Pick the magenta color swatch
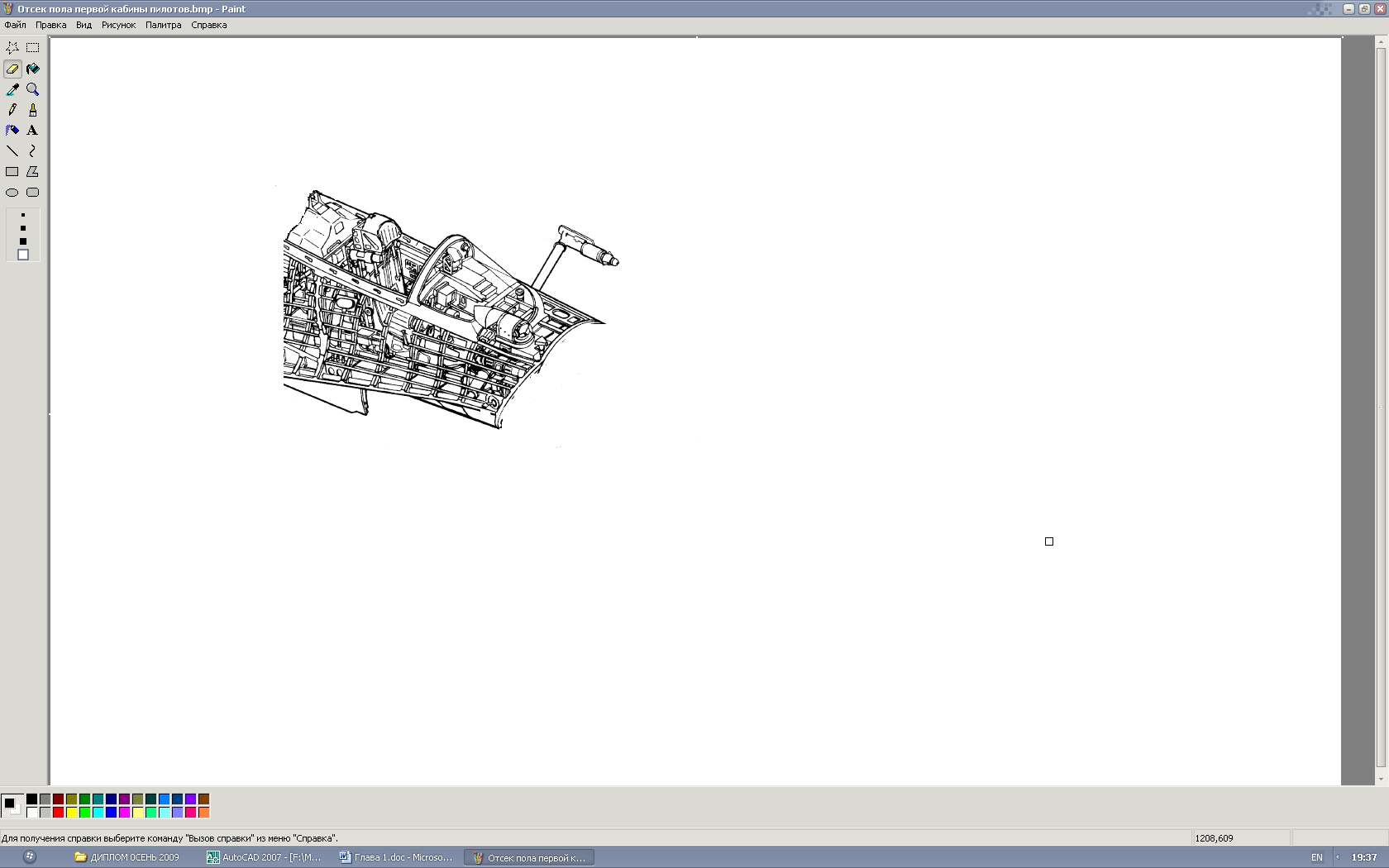Viewport: 1389px width, 868px height. (x=125, y=813)
